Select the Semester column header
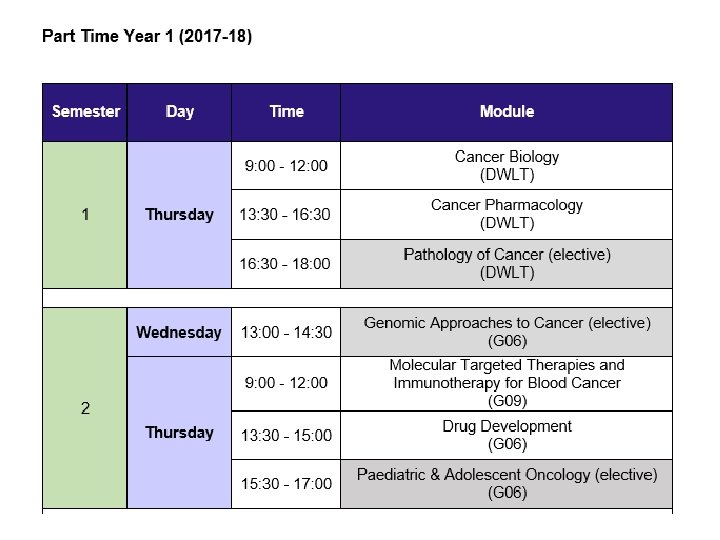Image resolution: width=720 pixels, height=540 pixels. pos(86,111)
